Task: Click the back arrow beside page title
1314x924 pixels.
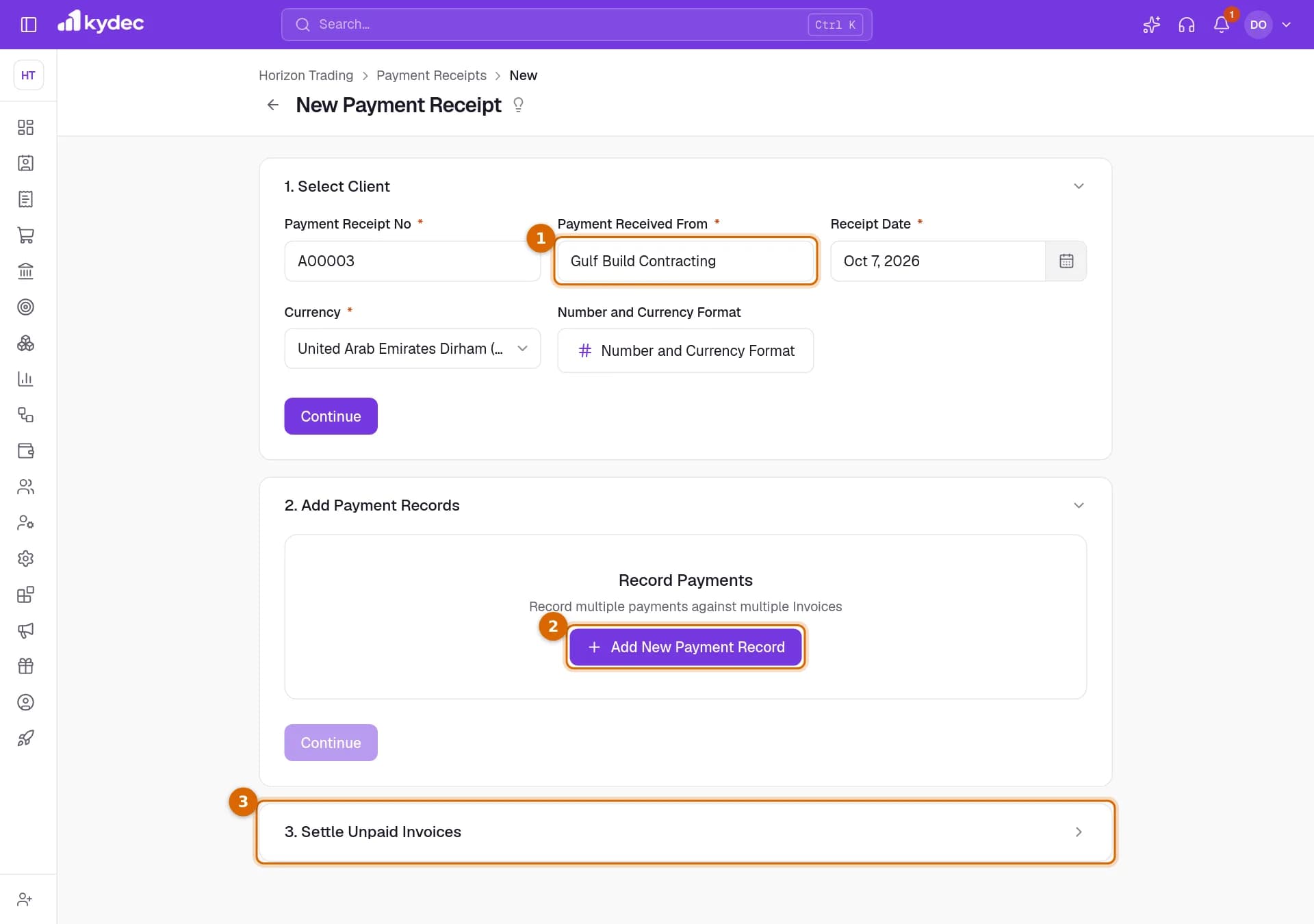Action: (273, 105)
